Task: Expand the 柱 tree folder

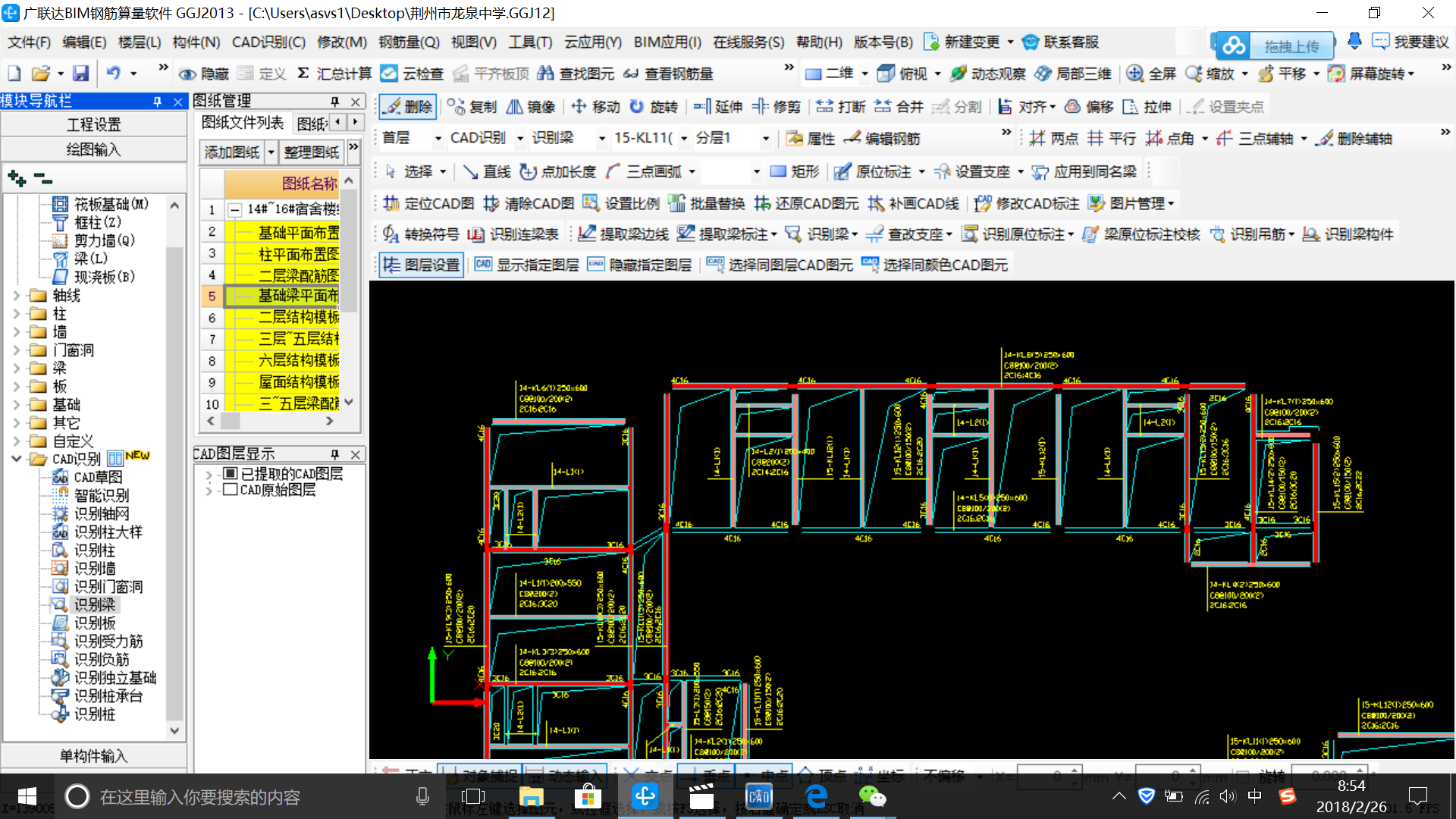Action: 17,313
